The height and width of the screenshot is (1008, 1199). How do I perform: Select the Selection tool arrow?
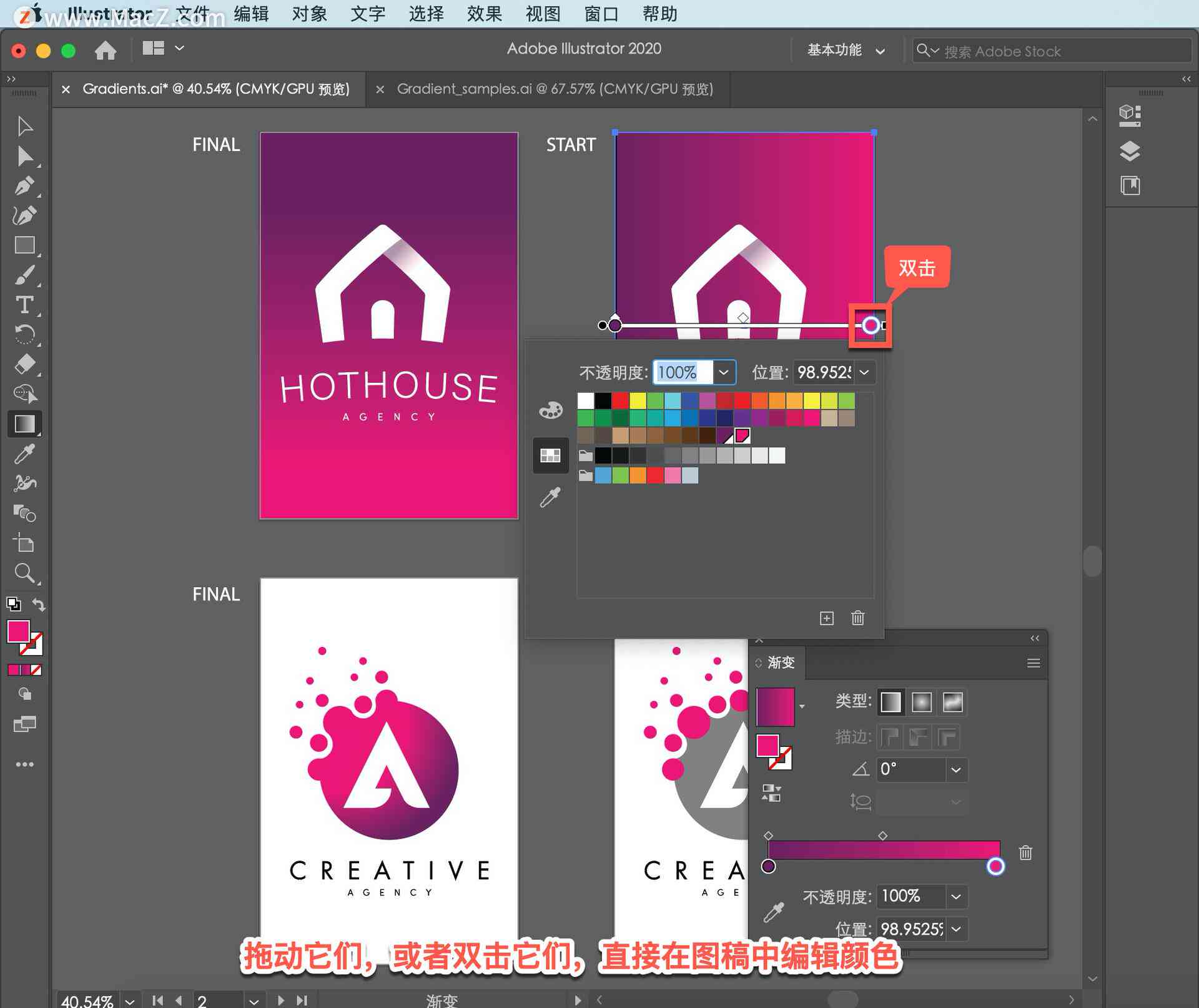25,126
